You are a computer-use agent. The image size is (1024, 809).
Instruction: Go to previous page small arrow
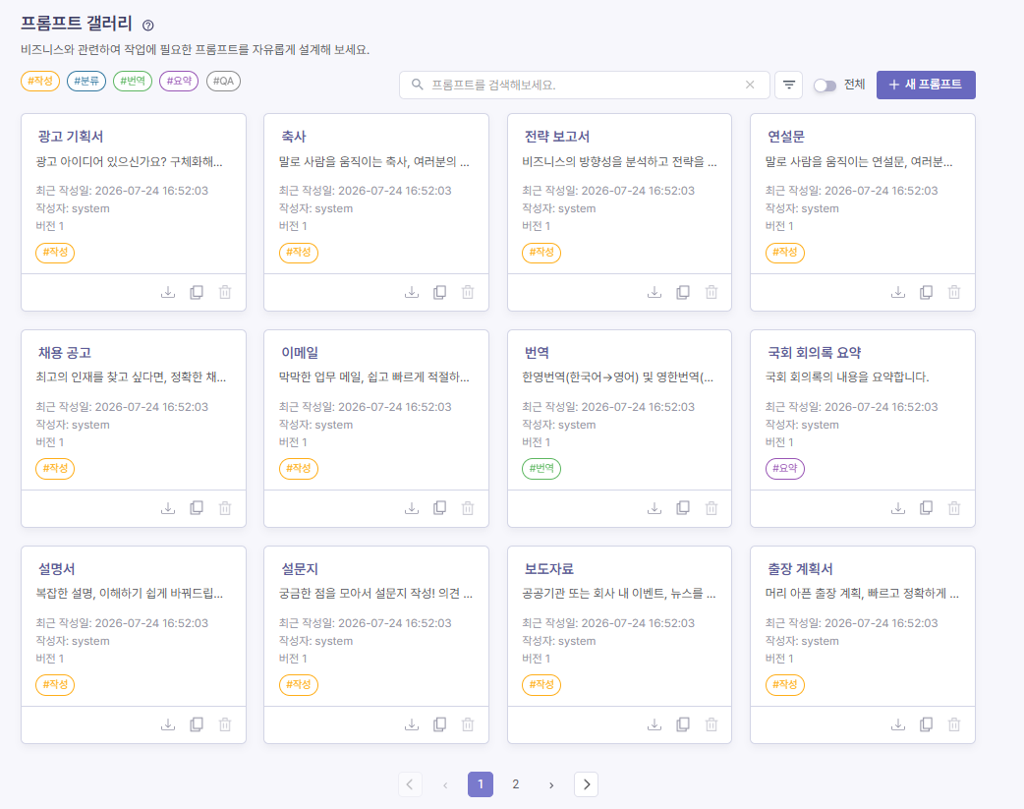(x=445, y=785)
